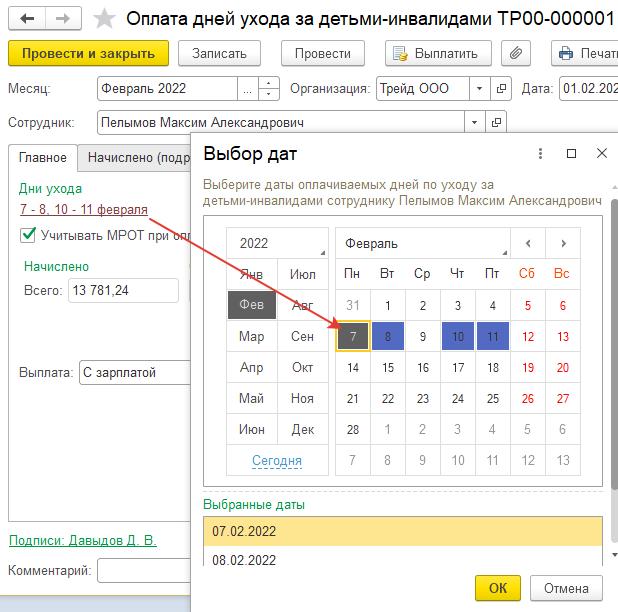The image size is (618, 612).
Task: Select Saturday February 19 in calendar
Action: coord(528,367)
